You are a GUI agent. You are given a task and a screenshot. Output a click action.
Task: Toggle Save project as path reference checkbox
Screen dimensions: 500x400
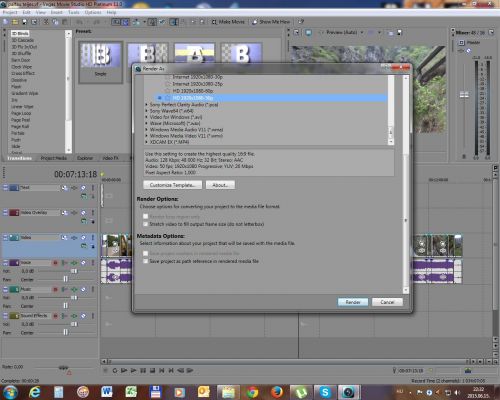[145, 261]
